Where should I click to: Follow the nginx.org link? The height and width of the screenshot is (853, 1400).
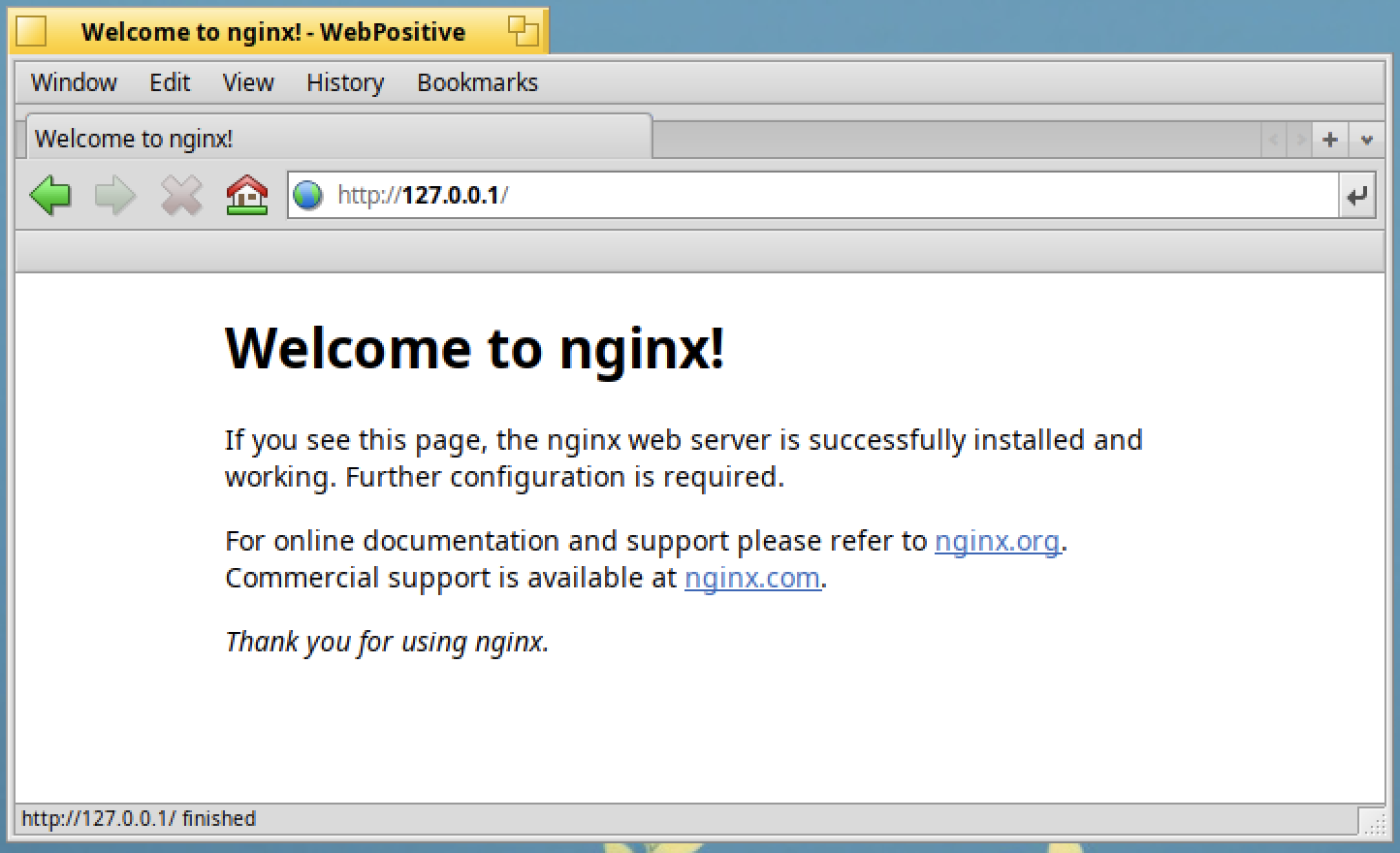point(997,541)
